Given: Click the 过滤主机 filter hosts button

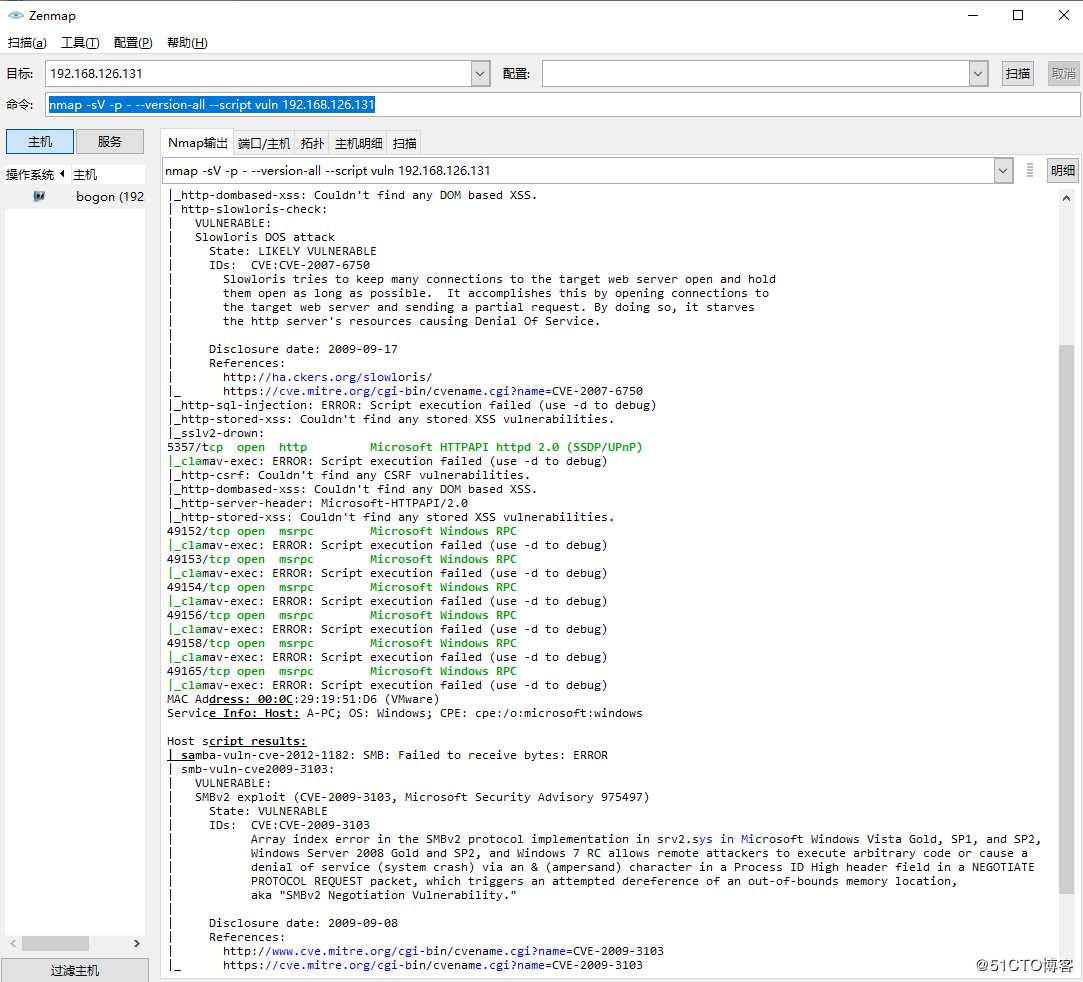Looking at the screenshot, I should (x=75, y=970).
